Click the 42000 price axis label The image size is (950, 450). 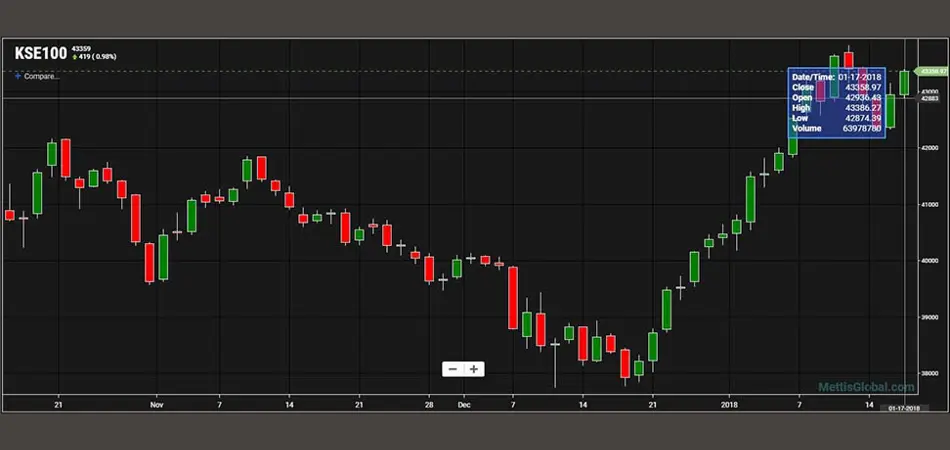pyautogui.click(x=930, y=148)
